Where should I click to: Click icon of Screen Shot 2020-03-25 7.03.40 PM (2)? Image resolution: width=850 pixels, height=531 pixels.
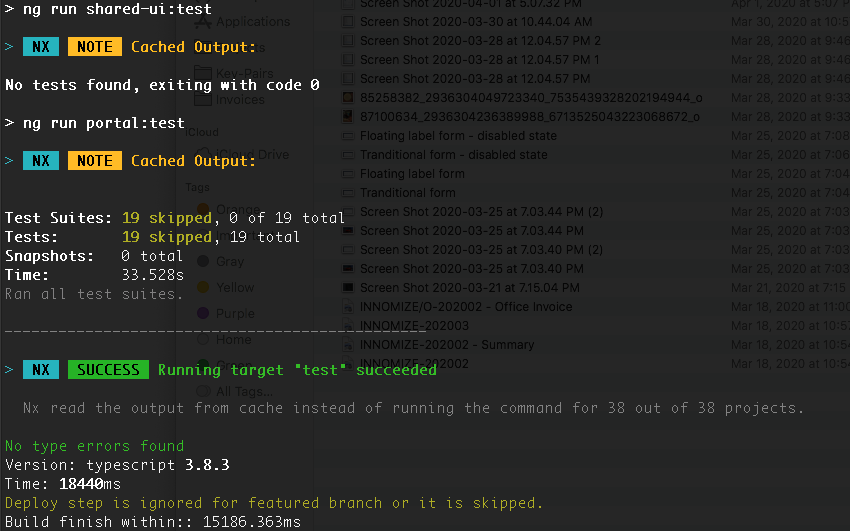[x=348, y=250]
